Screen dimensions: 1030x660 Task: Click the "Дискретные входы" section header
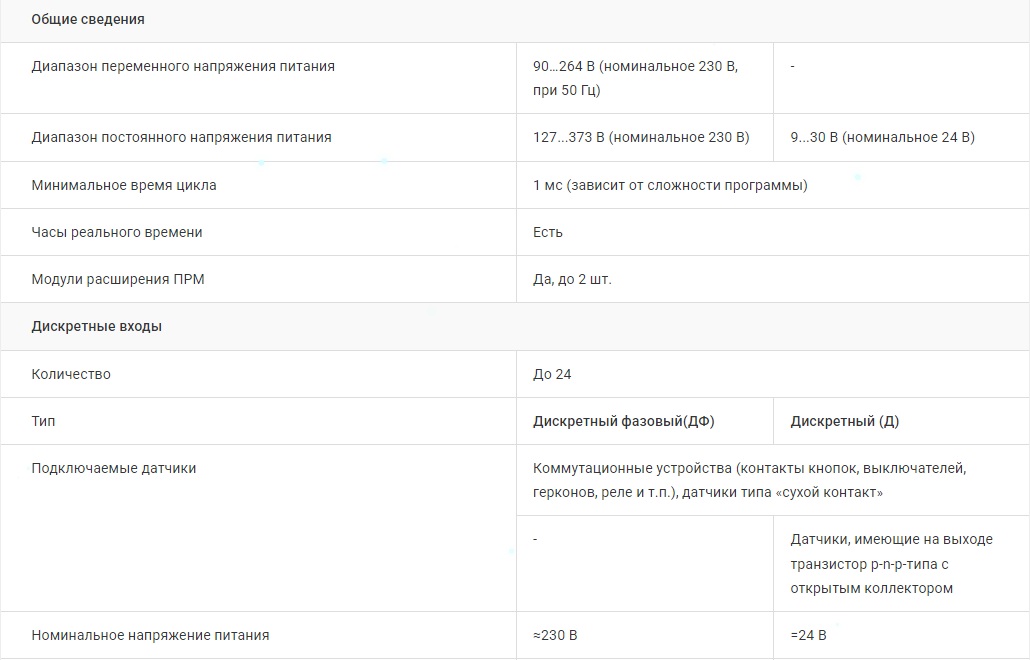pyautogui.click(x=97, y=327)
